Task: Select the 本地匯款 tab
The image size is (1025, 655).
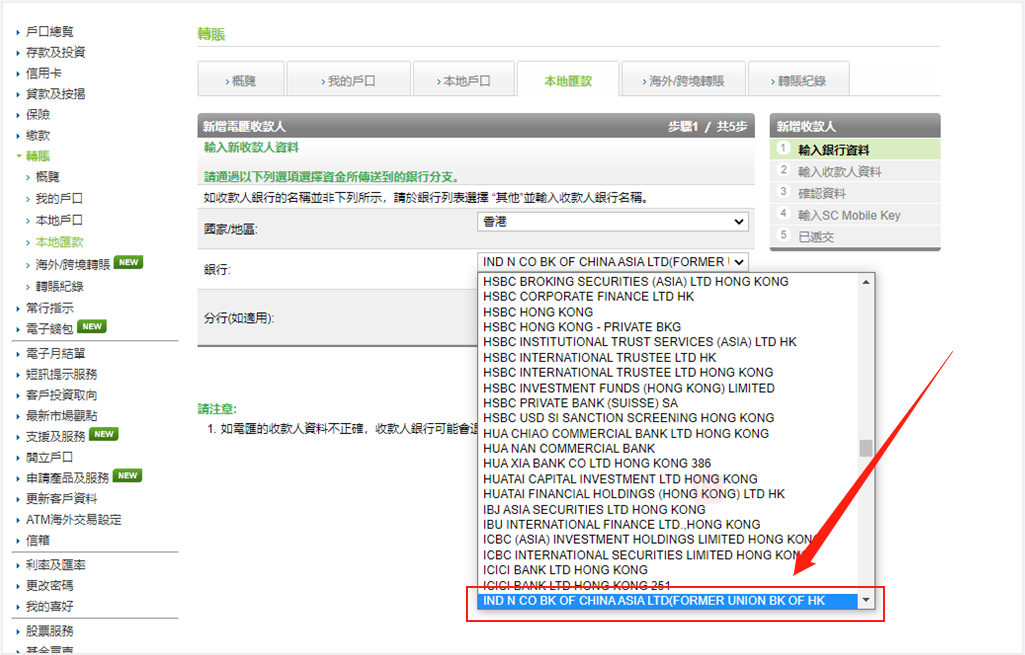Action: coord(568,80)
